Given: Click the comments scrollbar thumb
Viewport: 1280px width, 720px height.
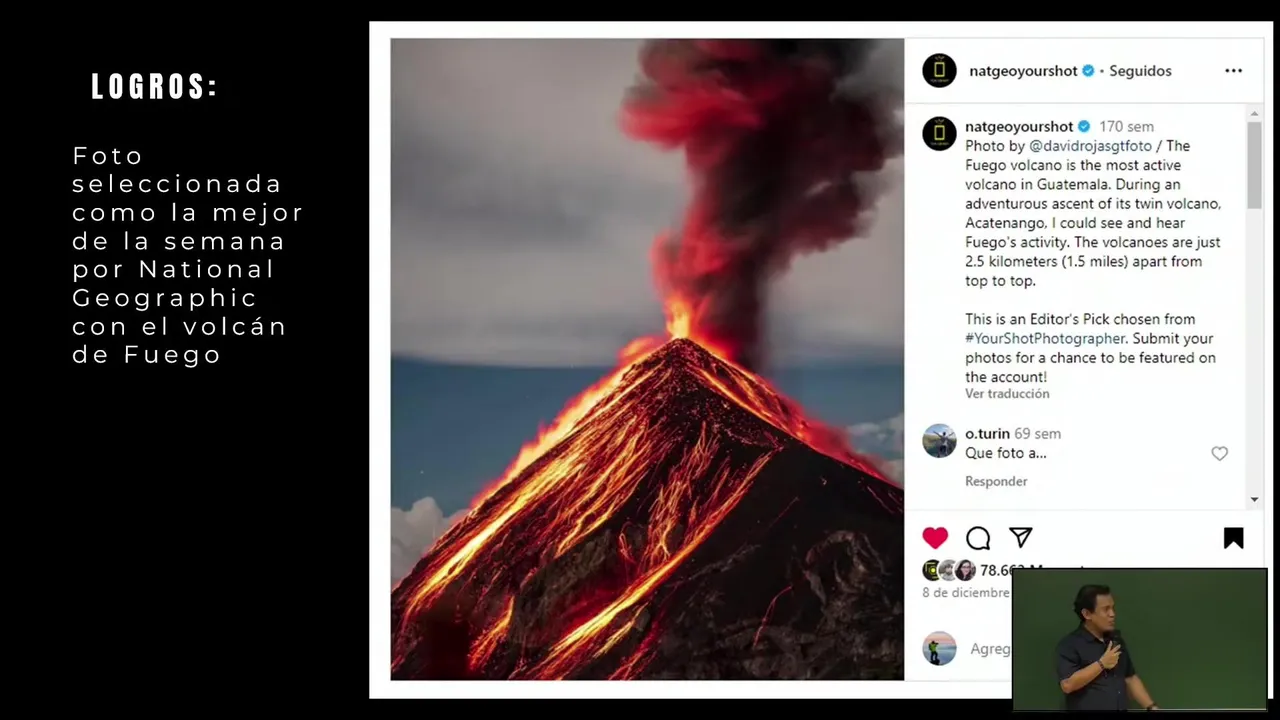Looking at the screenshot, I should (x=1254, y=165).
